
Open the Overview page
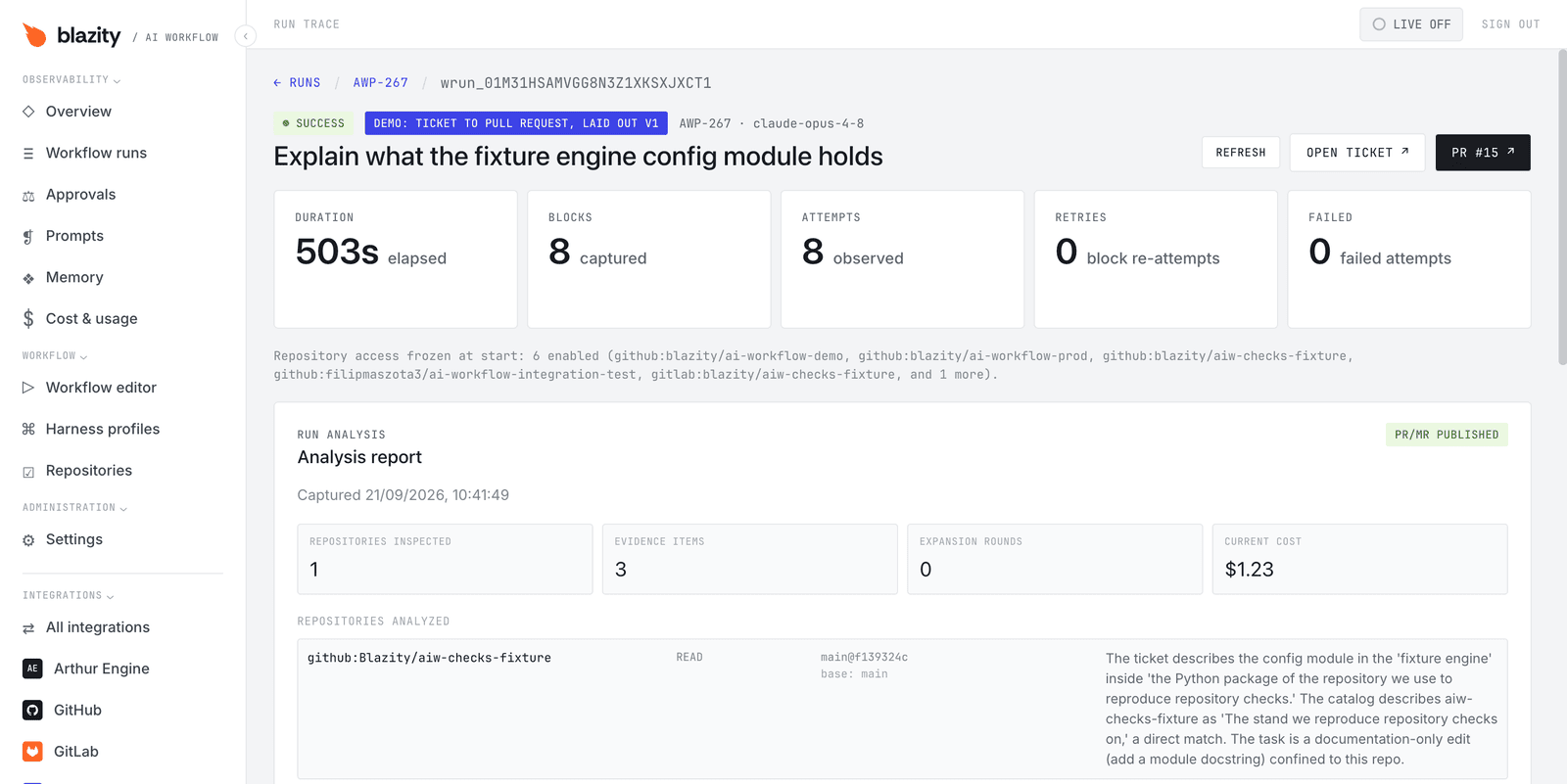78,112
